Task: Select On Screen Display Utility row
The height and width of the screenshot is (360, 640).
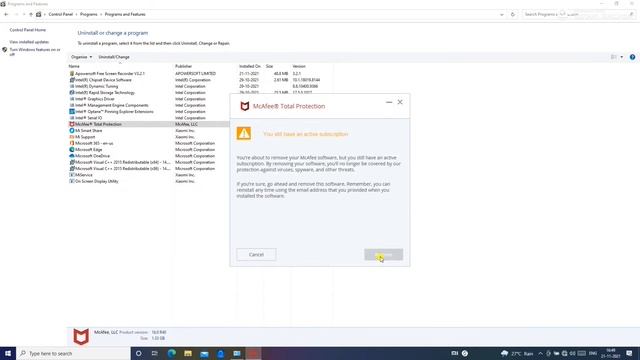Action: pyautogui.click(x=149, y=181)
